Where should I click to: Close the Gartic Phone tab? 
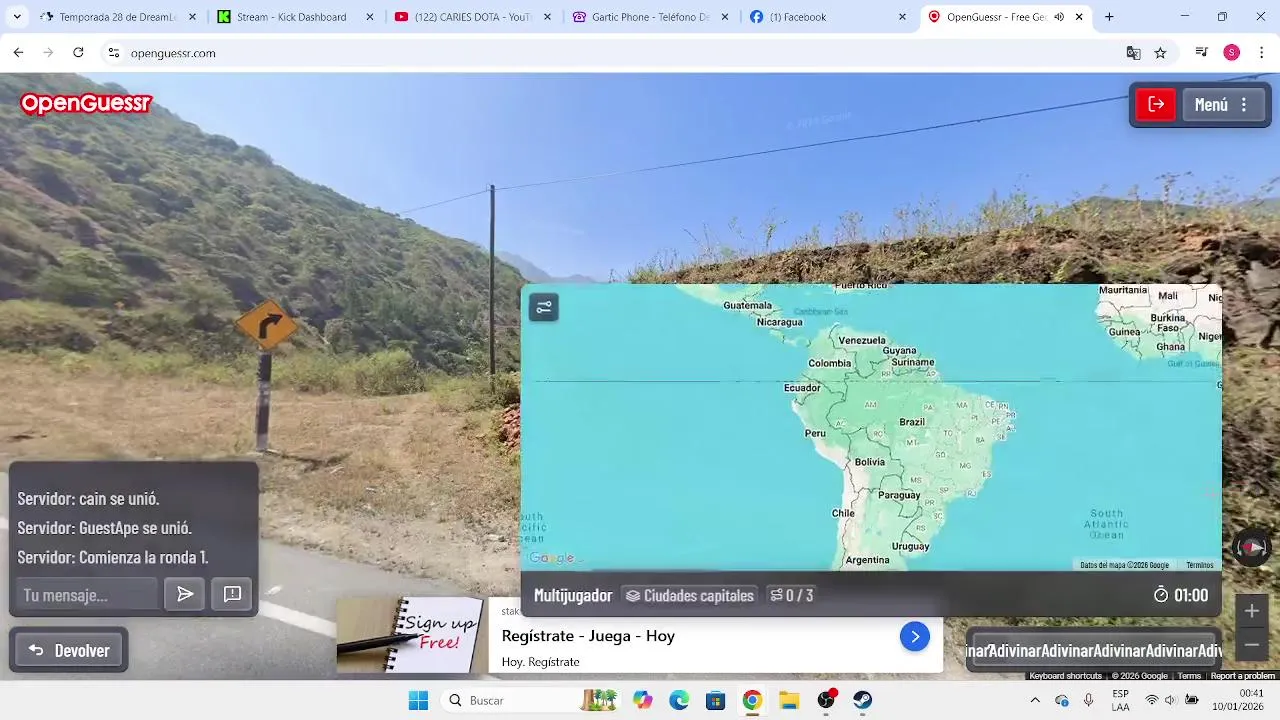pos(725,17)
